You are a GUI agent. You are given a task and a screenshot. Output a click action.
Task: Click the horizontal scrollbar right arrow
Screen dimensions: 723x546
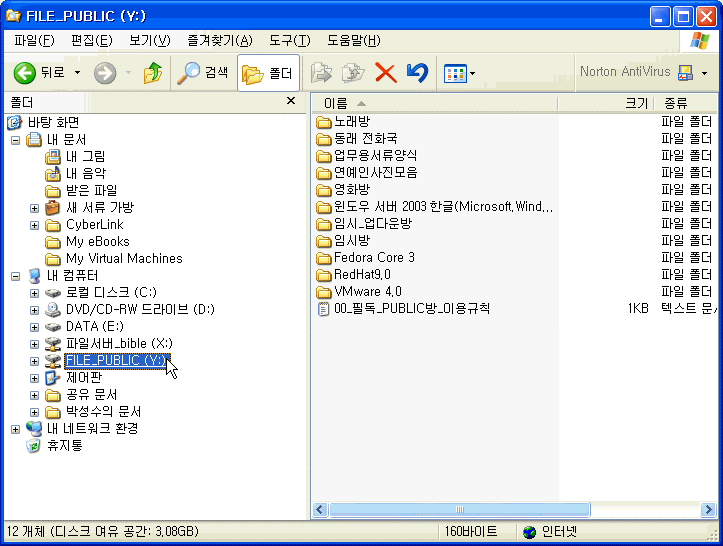708,510
